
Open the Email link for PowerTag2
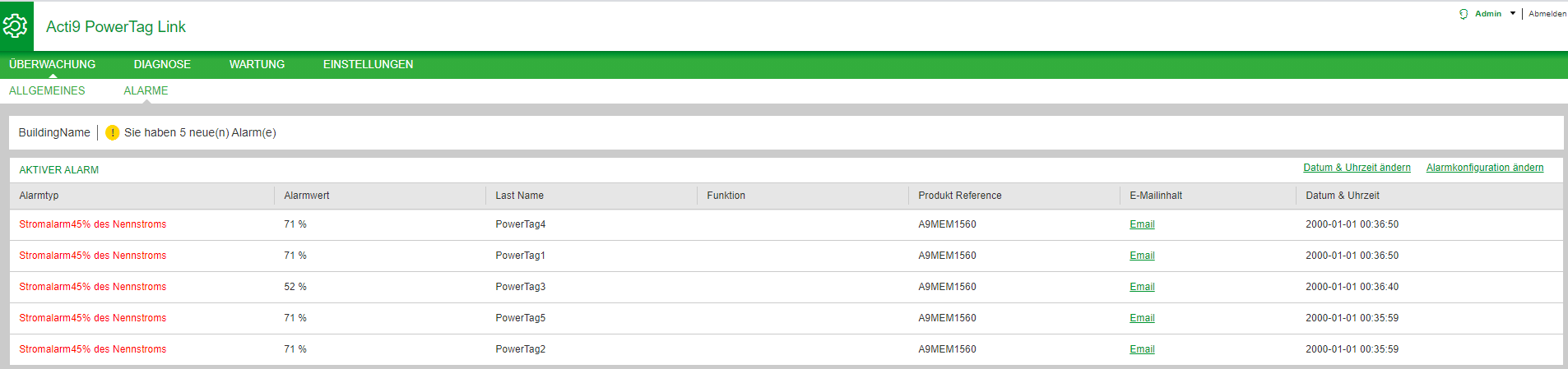click(x=1142, y=349)
